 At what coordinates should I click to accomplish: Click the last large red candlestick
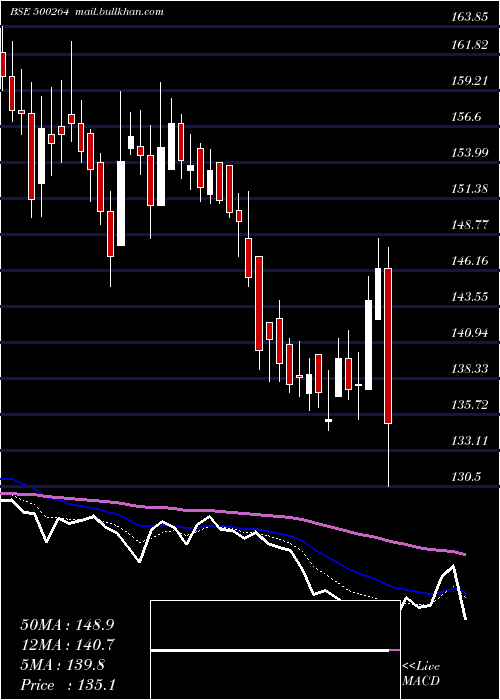(x=388, y=346)
